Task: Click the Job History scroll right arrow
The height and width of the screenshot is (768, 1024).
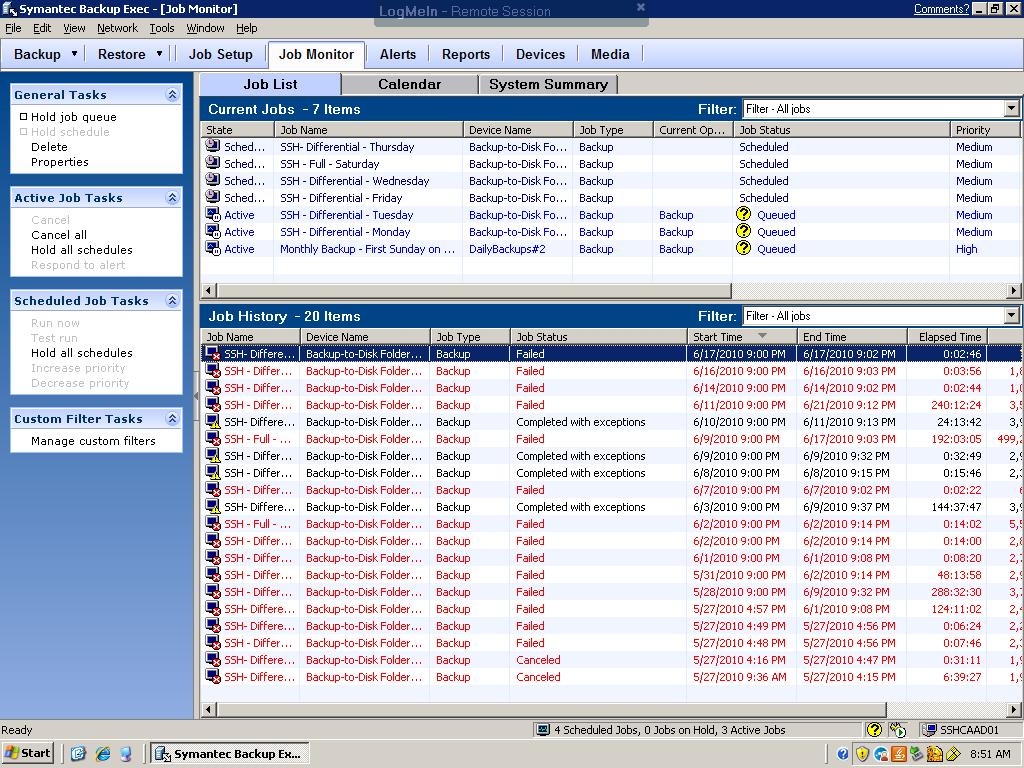Action: (x=1014, y=709)
